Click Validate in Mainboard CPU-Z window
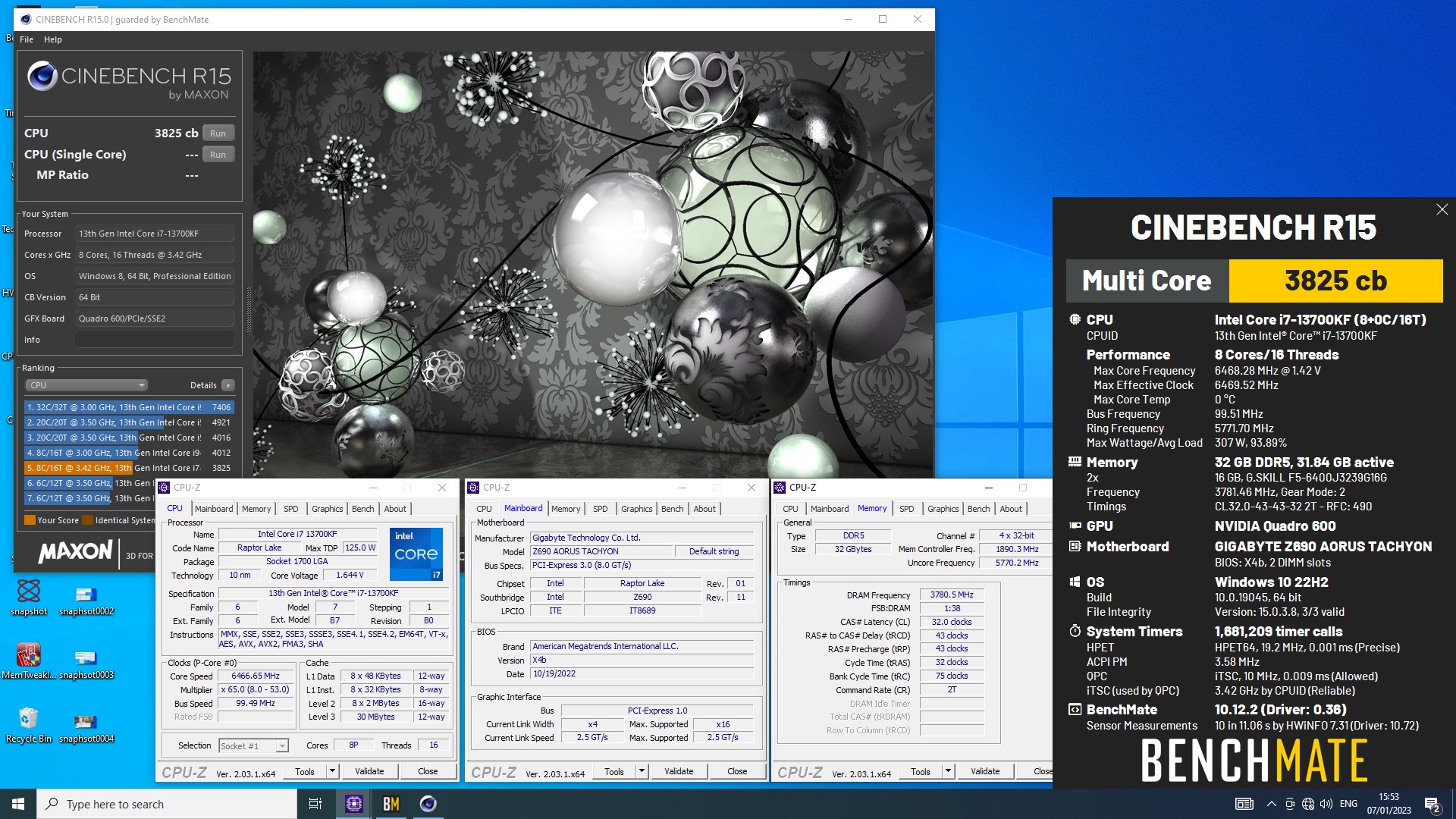 679,771
